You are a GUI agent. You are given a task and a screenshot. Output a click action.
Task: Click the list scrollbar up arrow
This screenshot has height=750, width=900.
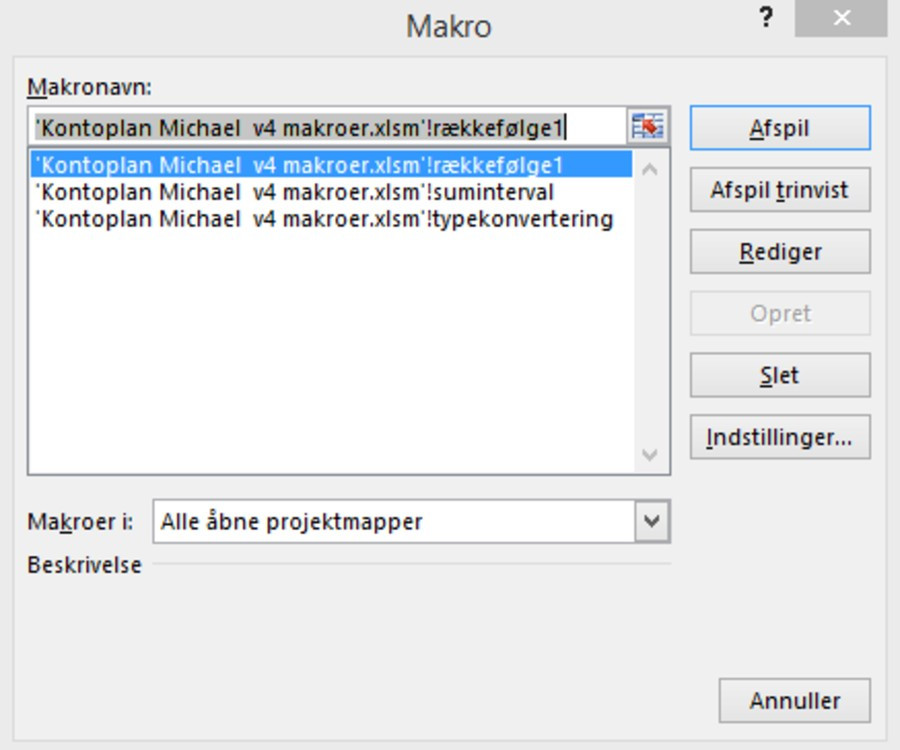650,169
